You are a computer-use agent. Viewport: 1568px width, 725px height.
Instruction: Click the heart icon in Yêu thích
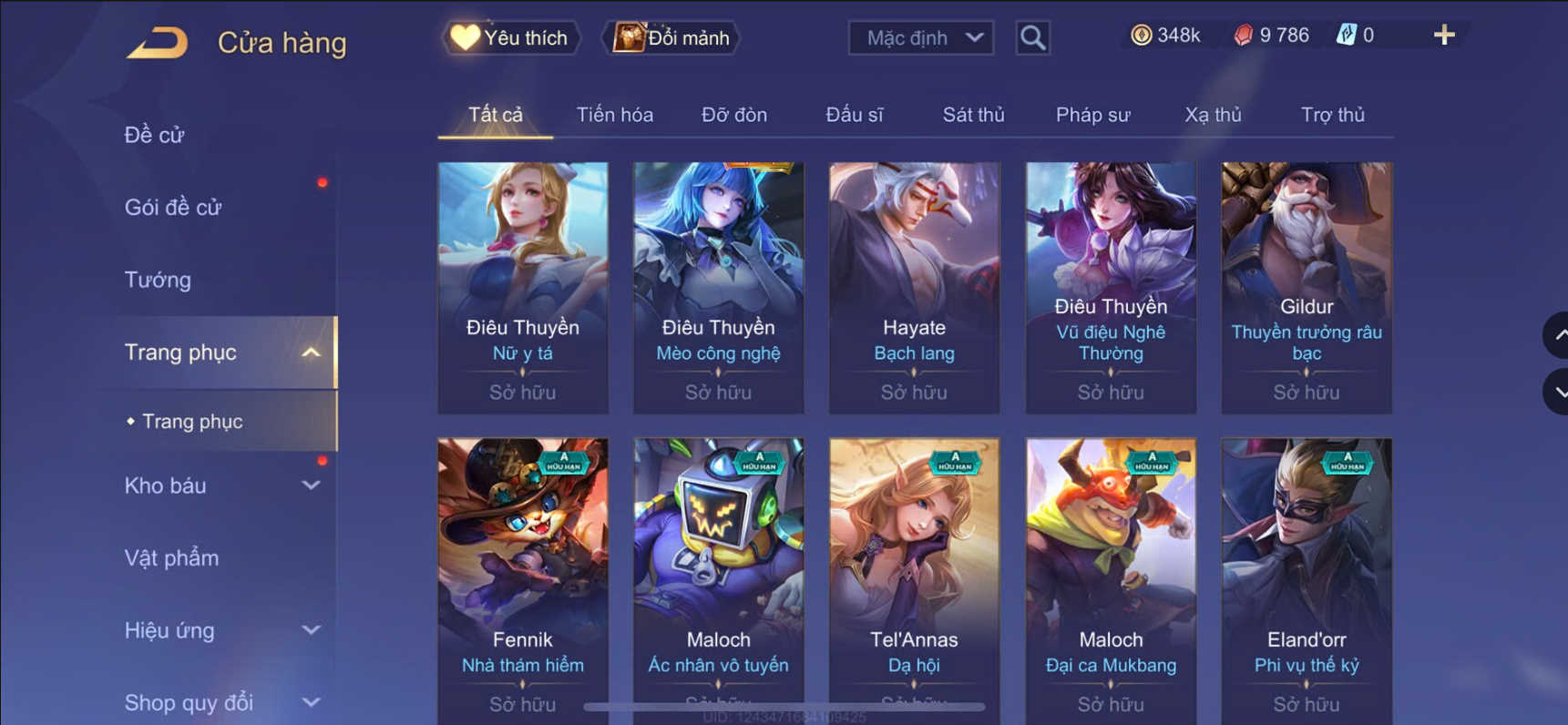[465, 37]
